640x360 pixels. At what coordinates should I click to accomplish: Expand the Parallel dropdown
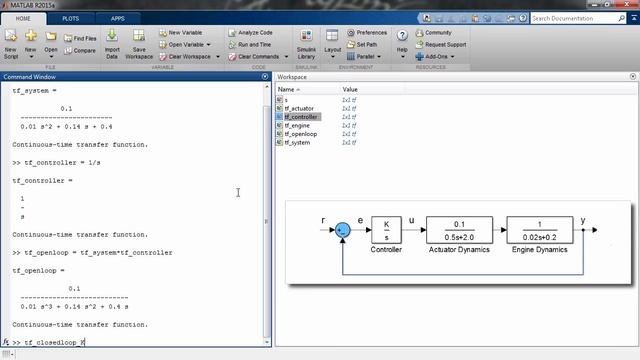click(x=379, y=57)
